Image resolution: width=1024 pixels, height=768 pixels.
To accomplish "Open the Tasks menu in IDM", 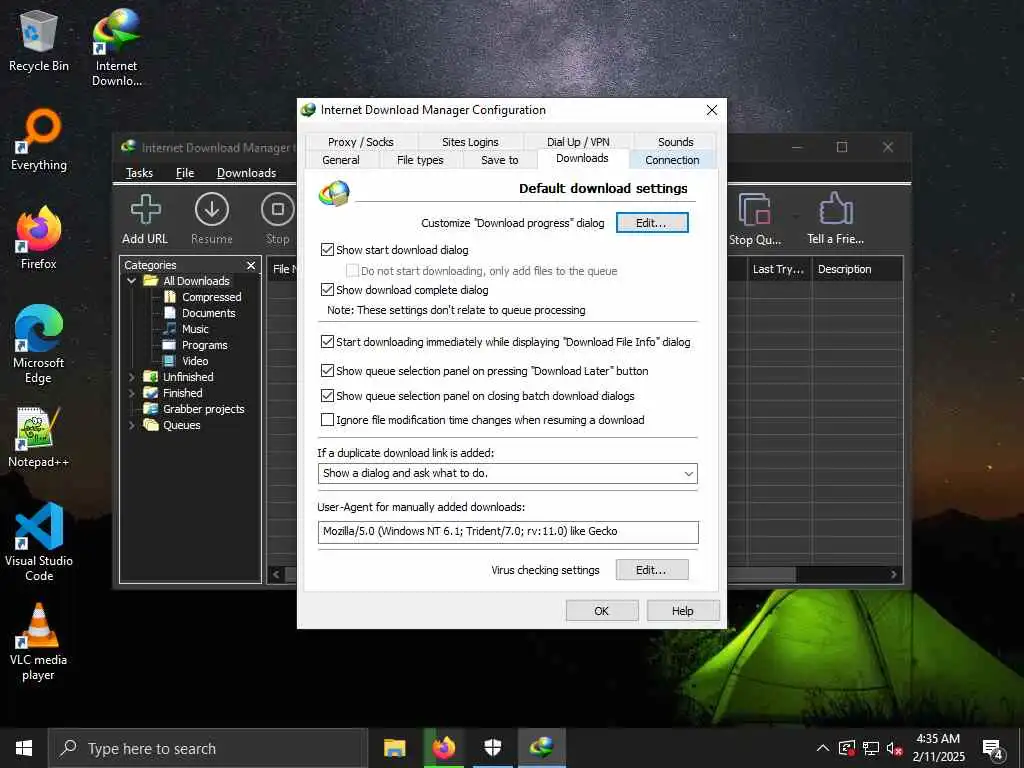I will pos(139,173).
